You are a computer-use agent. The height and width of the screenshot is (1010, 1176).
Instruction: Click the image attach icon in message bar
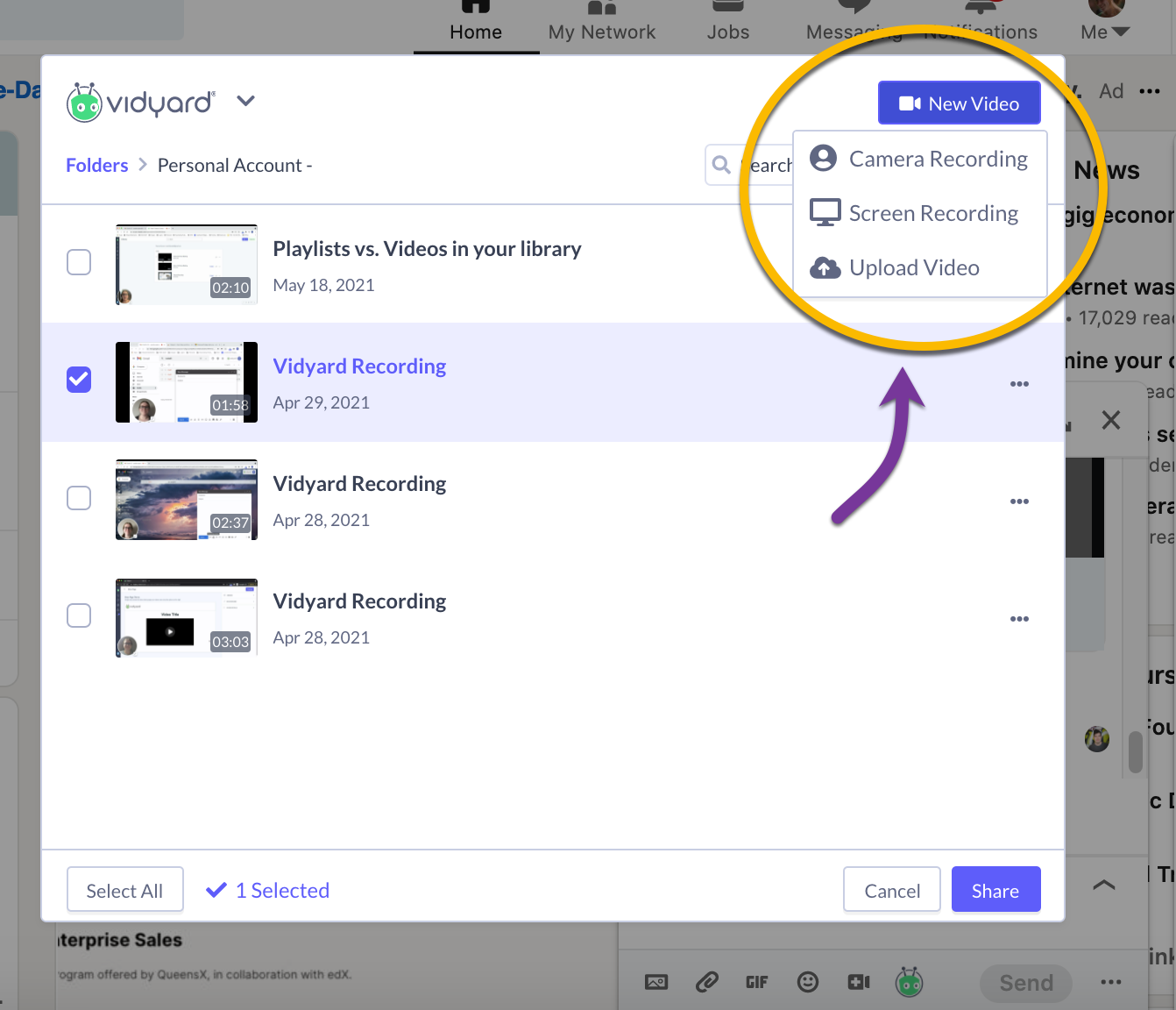(x=656, y=982)
